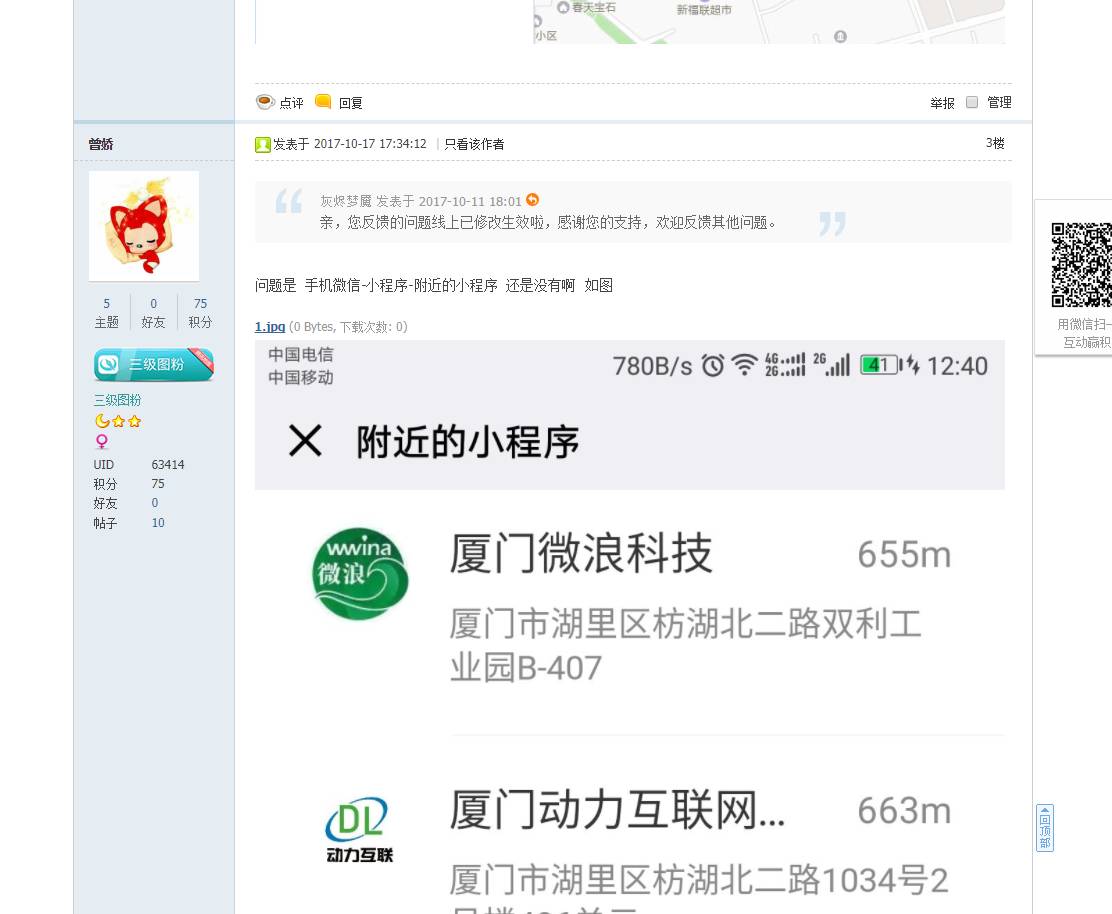The height and width of the screenshot is (914, 1112).
Task: Click the red fox avatar image
Action: (x=144, y=226)
